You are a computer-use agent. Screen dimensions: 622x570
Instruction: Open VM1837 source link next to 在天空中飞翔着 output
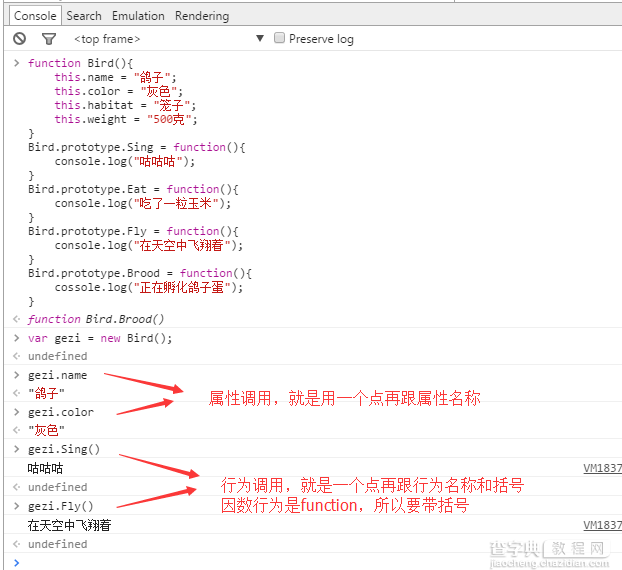click(602, 525)
